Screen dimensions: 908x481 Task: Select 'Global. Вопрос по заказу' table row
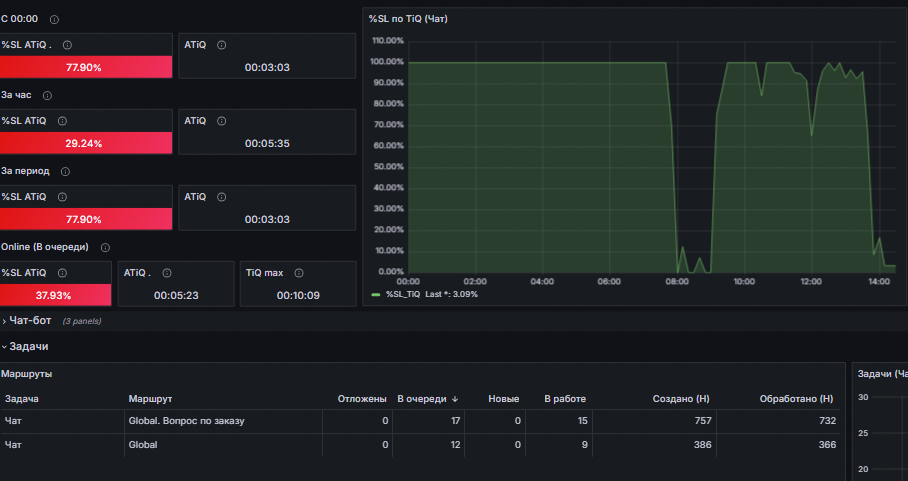click(x=420, y=421)
